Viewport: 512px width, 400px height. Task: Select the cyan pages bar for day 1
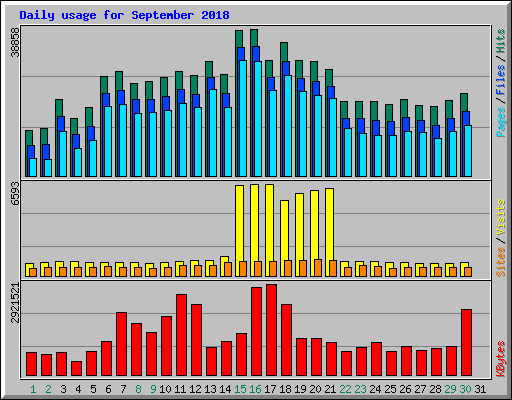pos(33,167)
